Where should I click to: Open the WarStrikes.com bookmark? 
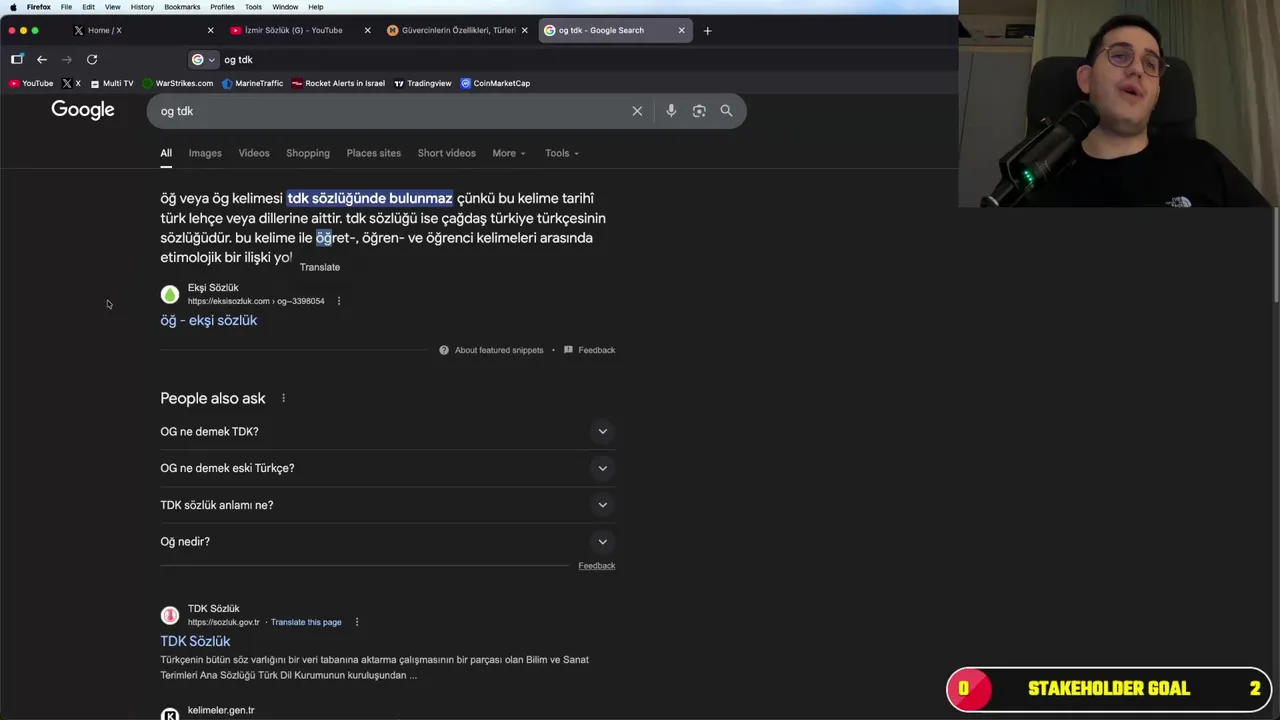click(177, 83)
